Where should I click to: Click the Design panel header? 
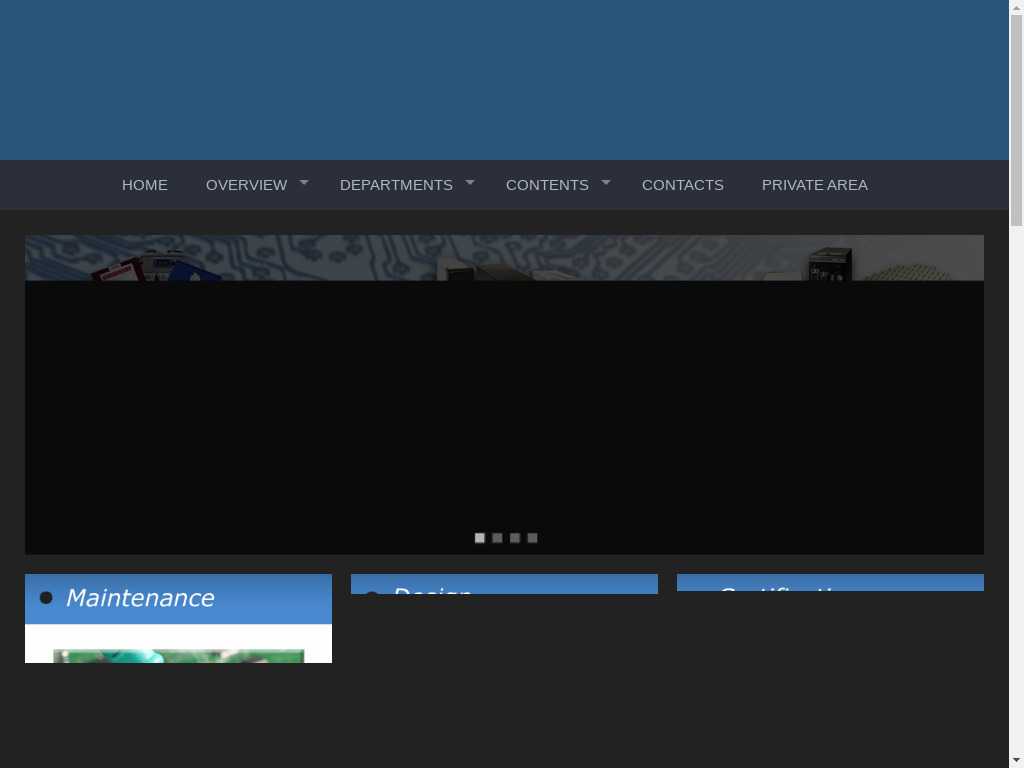pyautogui.click(x=504, y=584)
